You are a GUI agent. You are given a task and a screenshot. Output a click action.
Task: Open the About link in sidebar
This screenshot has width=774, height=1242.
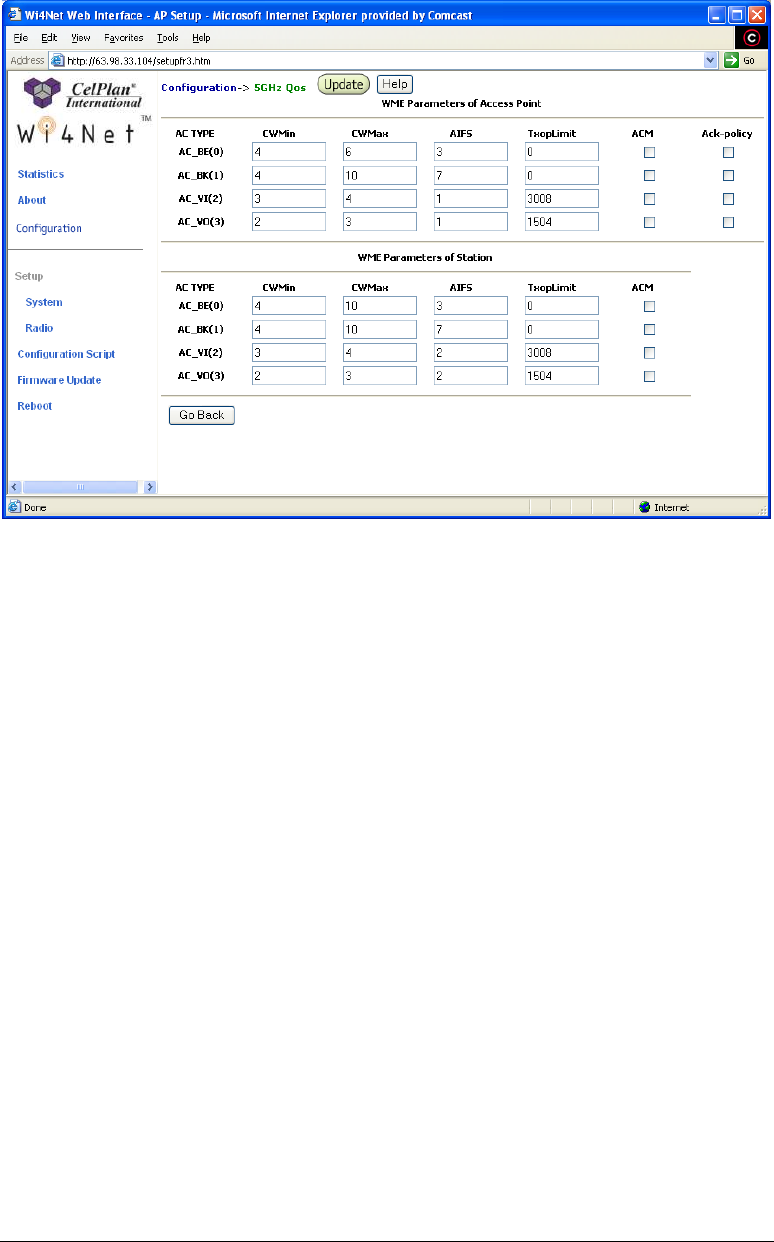[x=32, y=200]
